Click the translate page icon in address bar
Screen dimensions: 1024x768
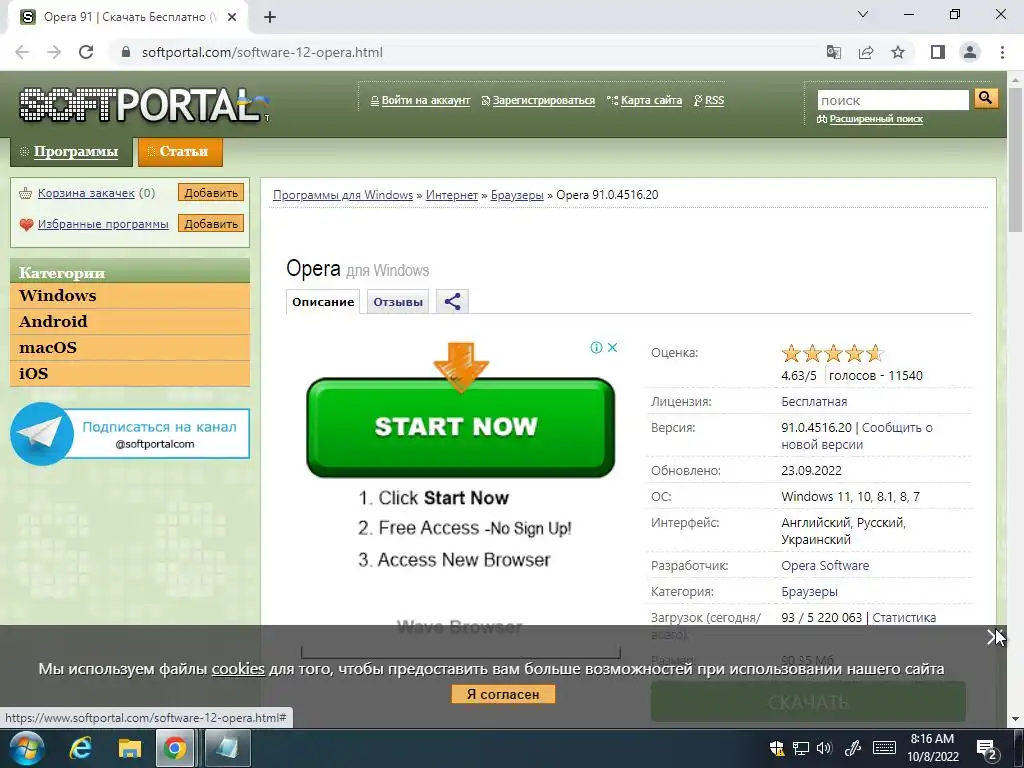[834, 52]
